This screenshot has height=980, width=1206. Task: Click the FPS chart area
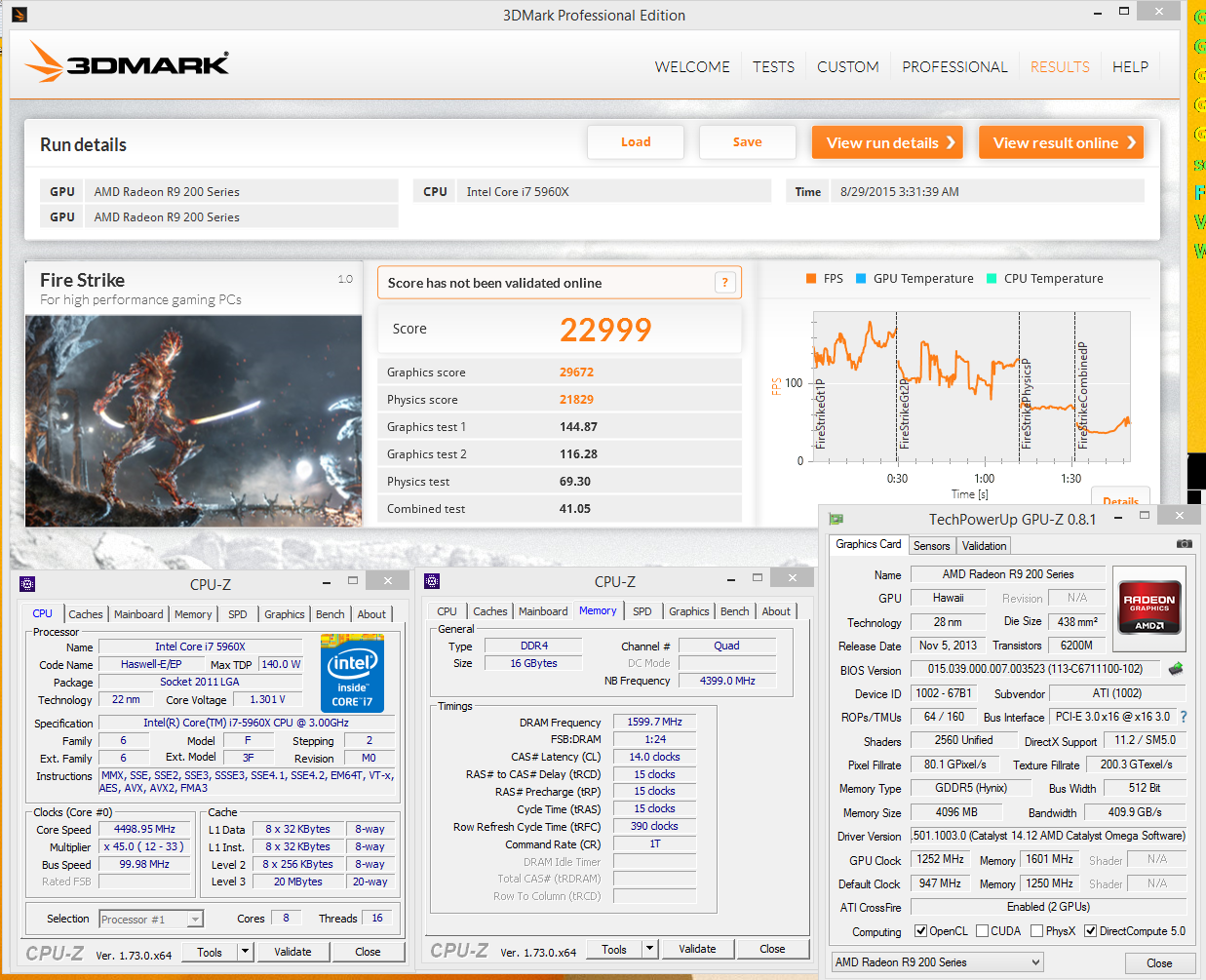(x=971, y=387)
